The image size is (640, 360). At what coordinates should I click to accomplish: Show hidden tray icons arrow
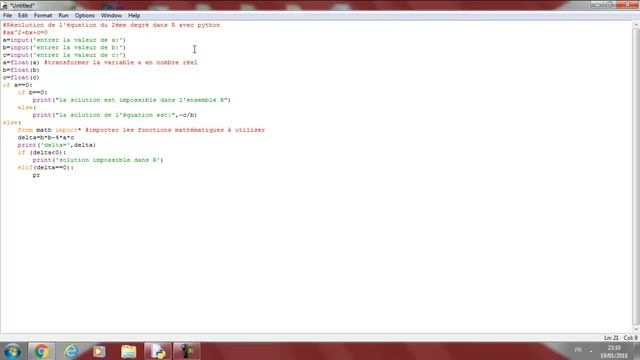(591, 351)
